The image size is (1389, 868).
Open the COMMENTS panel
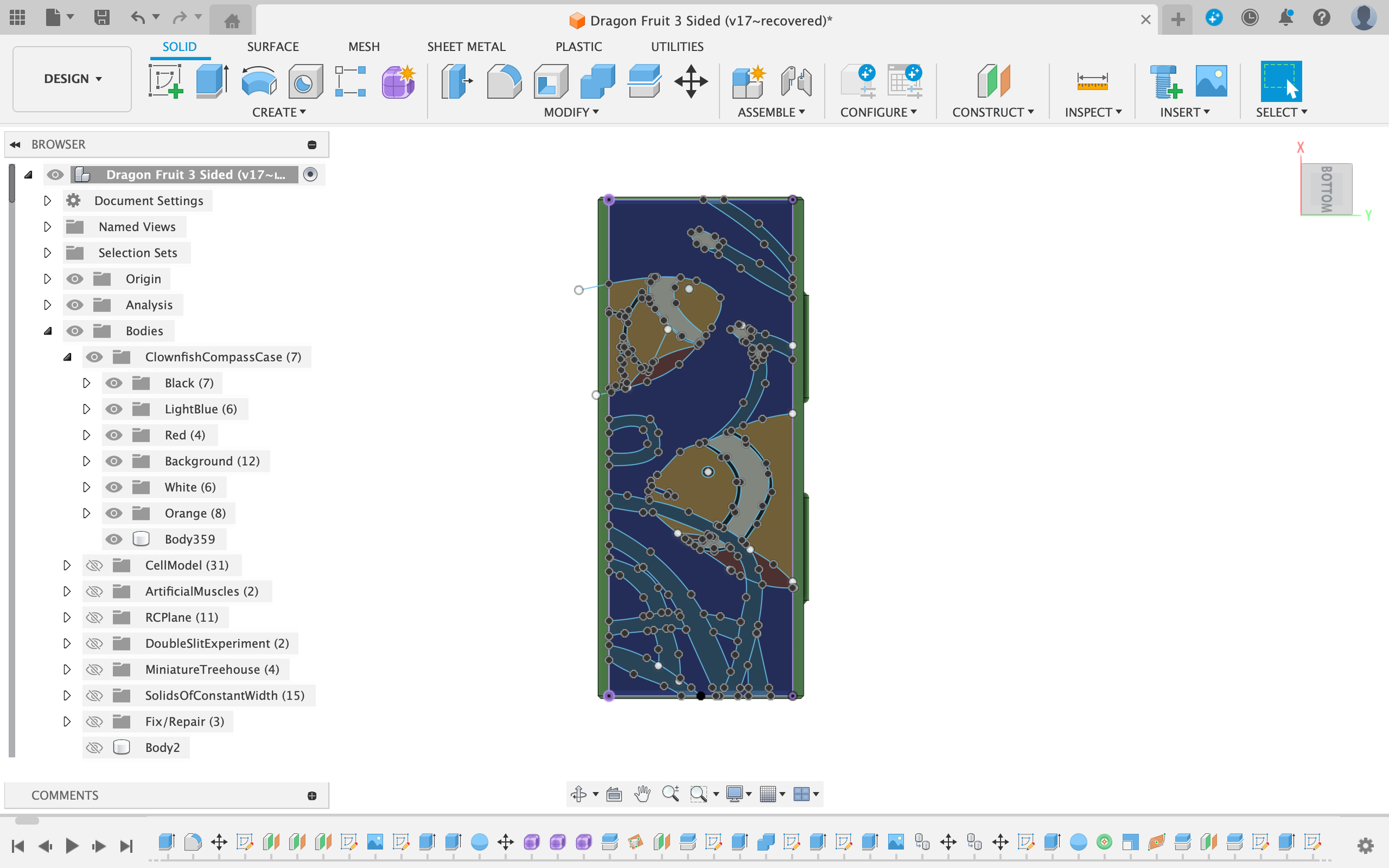(x=65, y=795)
